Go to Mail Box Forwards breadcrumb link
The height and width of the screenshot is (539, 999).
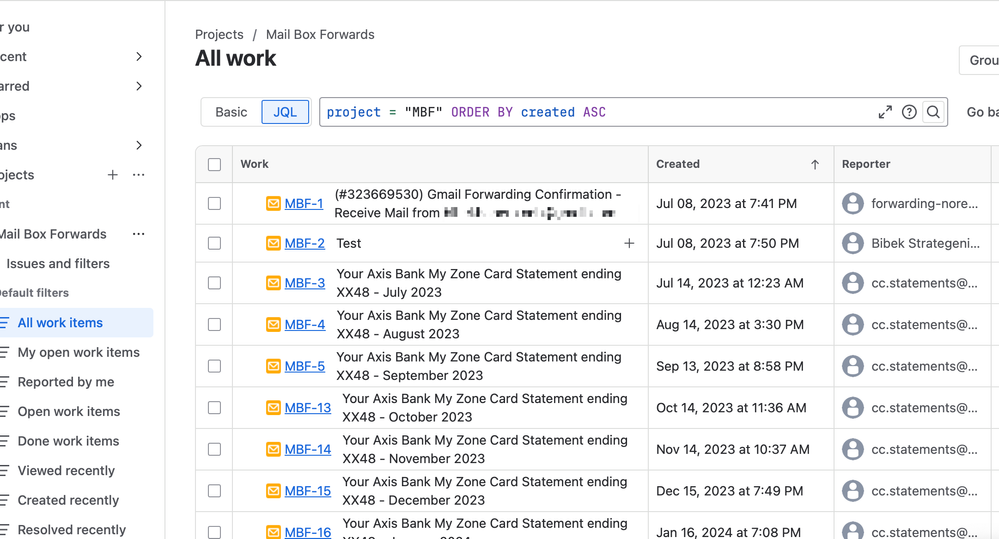click(320, 34)
